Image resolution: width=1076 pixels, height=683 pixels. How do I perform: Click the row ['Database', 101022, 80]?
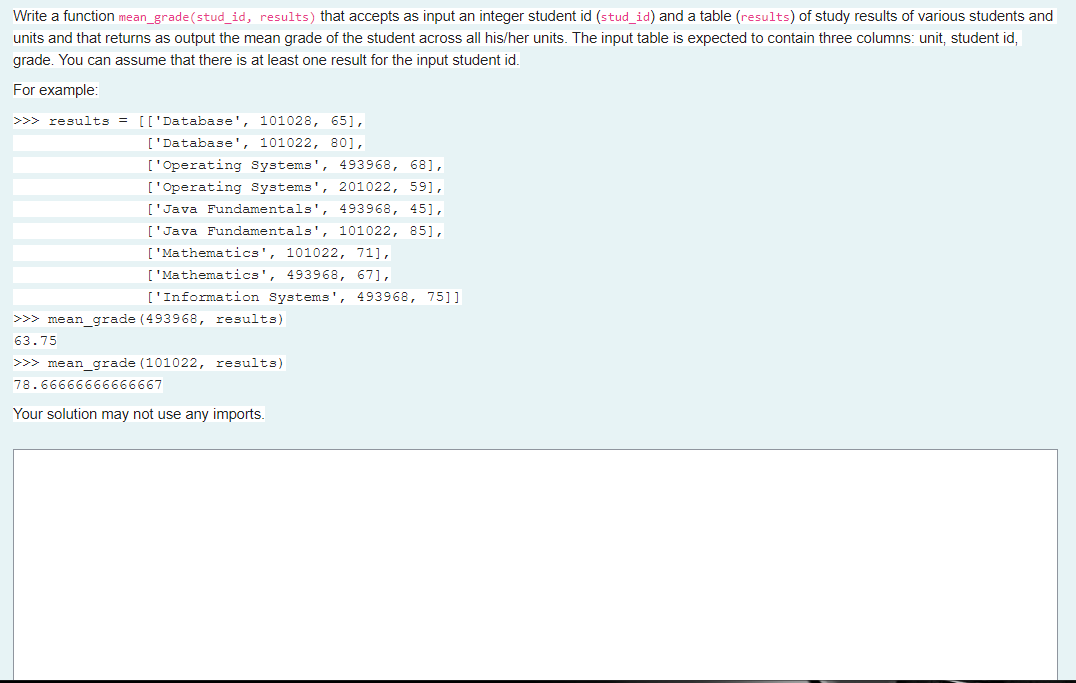point(255,143)
